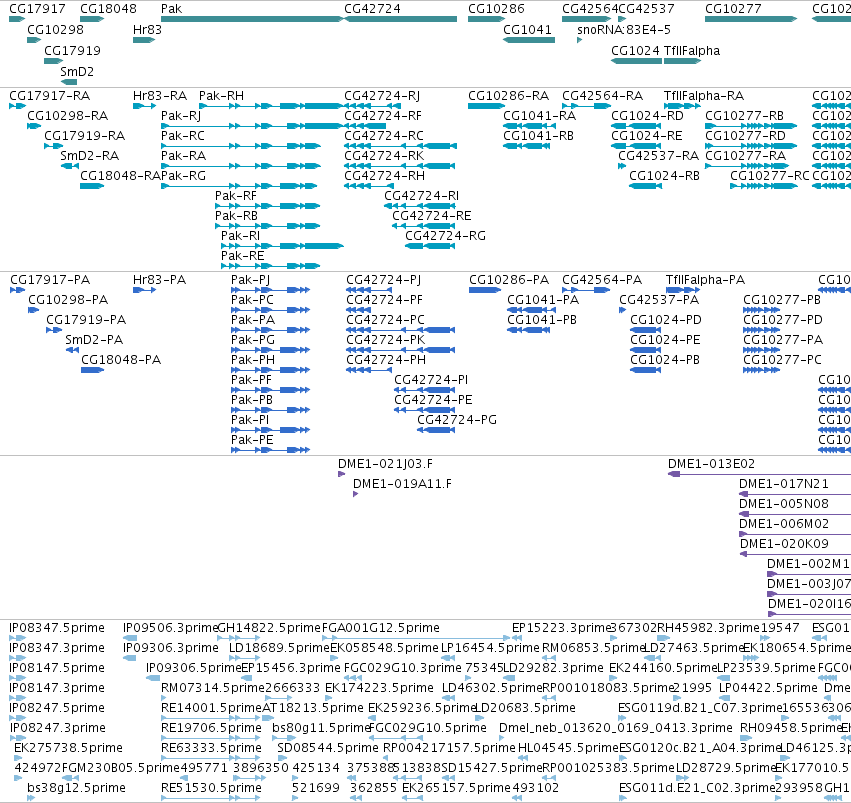This screenshot has width=851, height=803.
Task: Click the CG1024-PB protein label
Action: (x=665, y=360)
